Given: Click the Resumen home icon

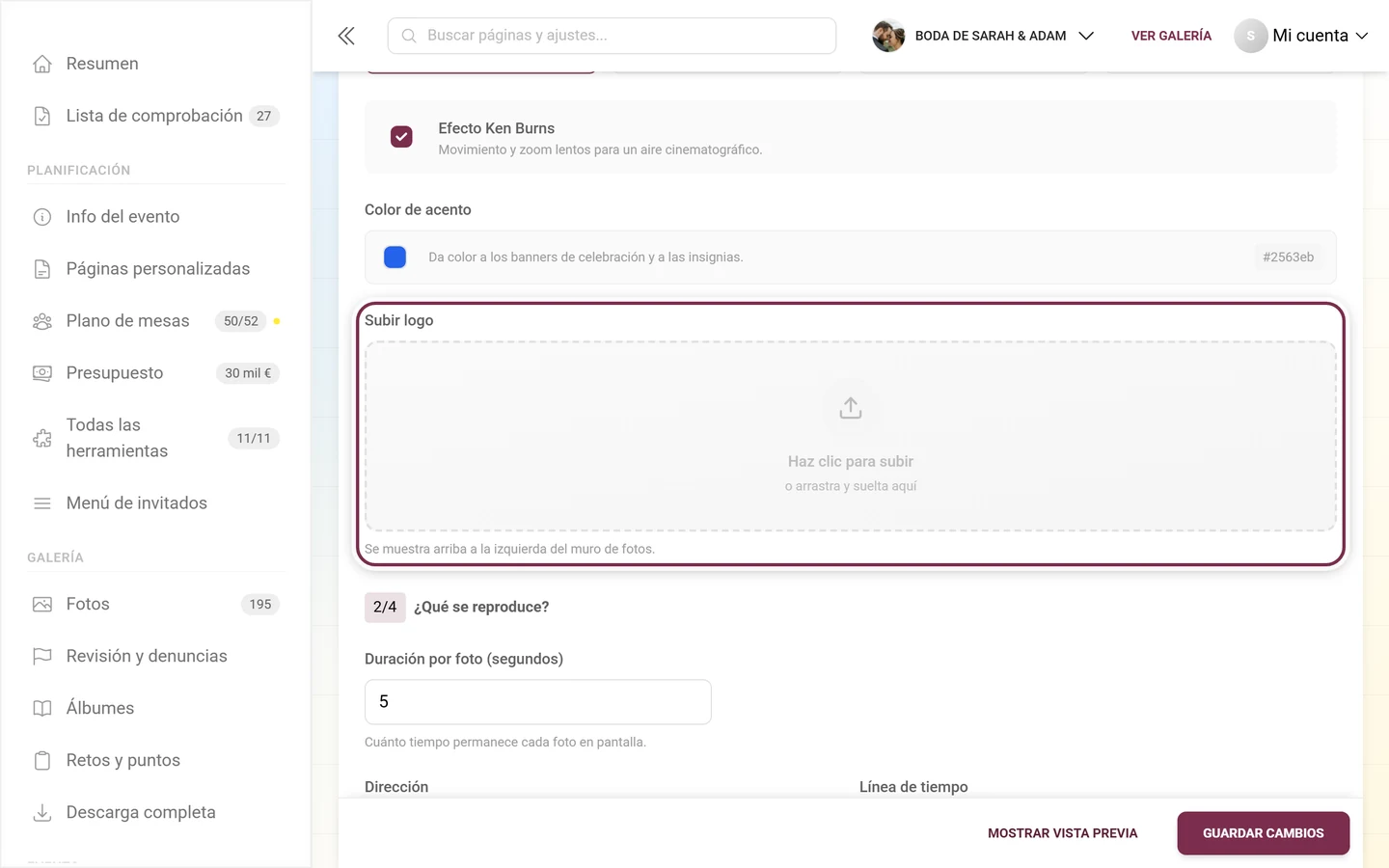Looking at the screenshot, I should click(x=42, y=64).
